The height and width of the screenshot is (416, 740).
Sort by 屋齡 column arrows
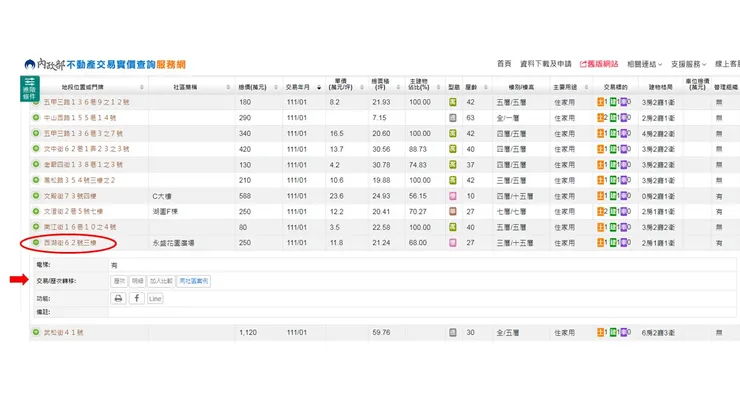click(x=486, y=87)
